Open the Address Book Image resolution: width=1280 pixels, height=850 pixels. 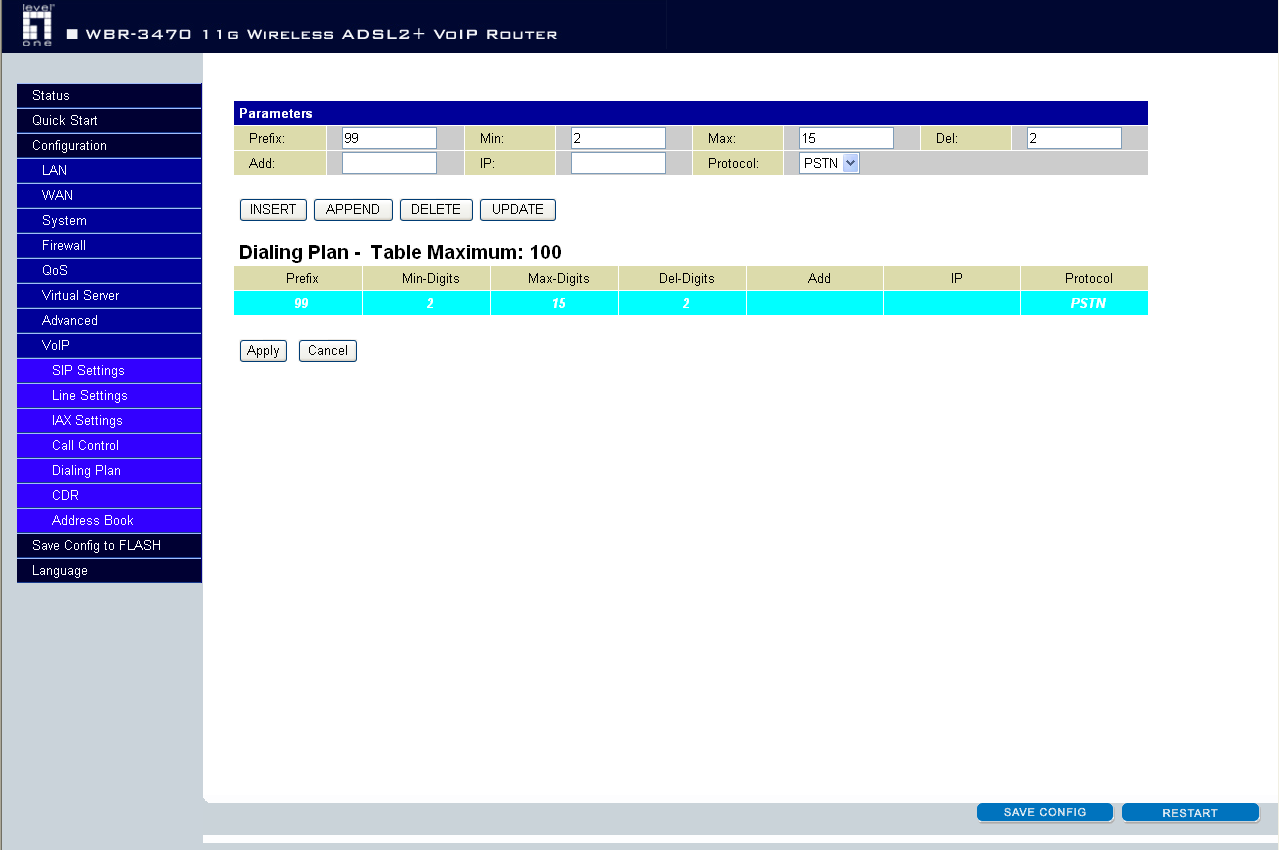click(x=109, y=521)
